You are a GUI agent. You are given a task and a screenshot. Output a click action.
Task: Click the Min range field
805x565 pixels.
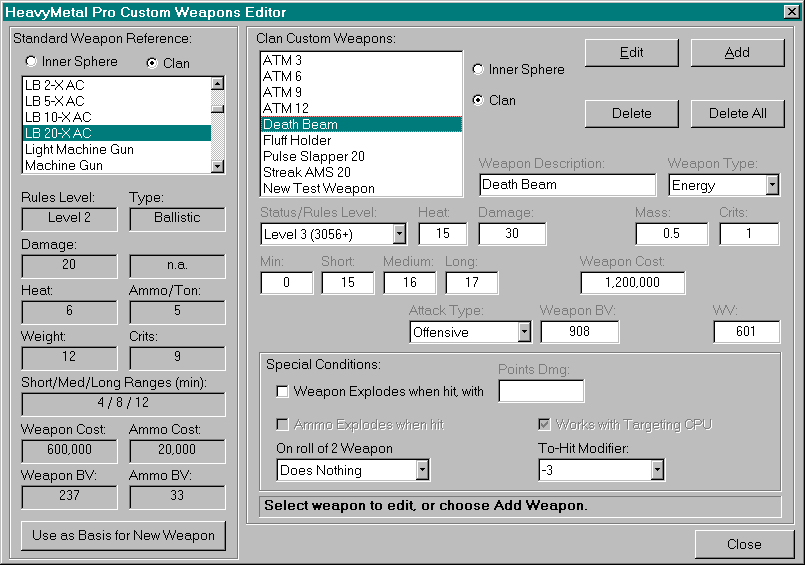(x=286, y=282)
